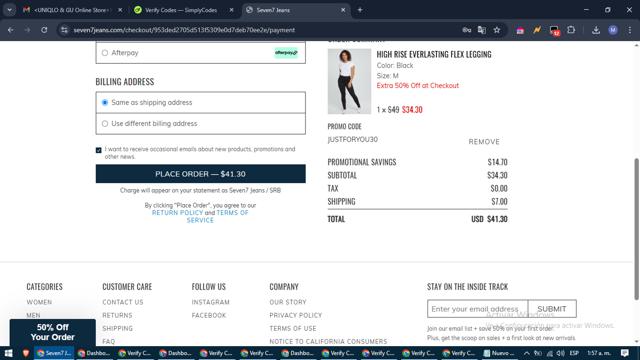Open the network icon in system tray

pyautogui.click(x=549, y=353)
